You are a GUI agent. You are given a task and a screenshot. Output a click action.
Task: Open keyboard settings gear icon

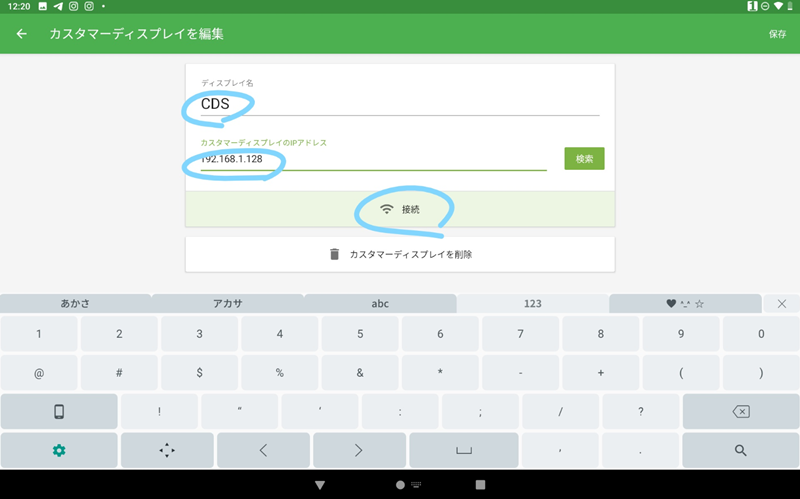click(59, 451)
